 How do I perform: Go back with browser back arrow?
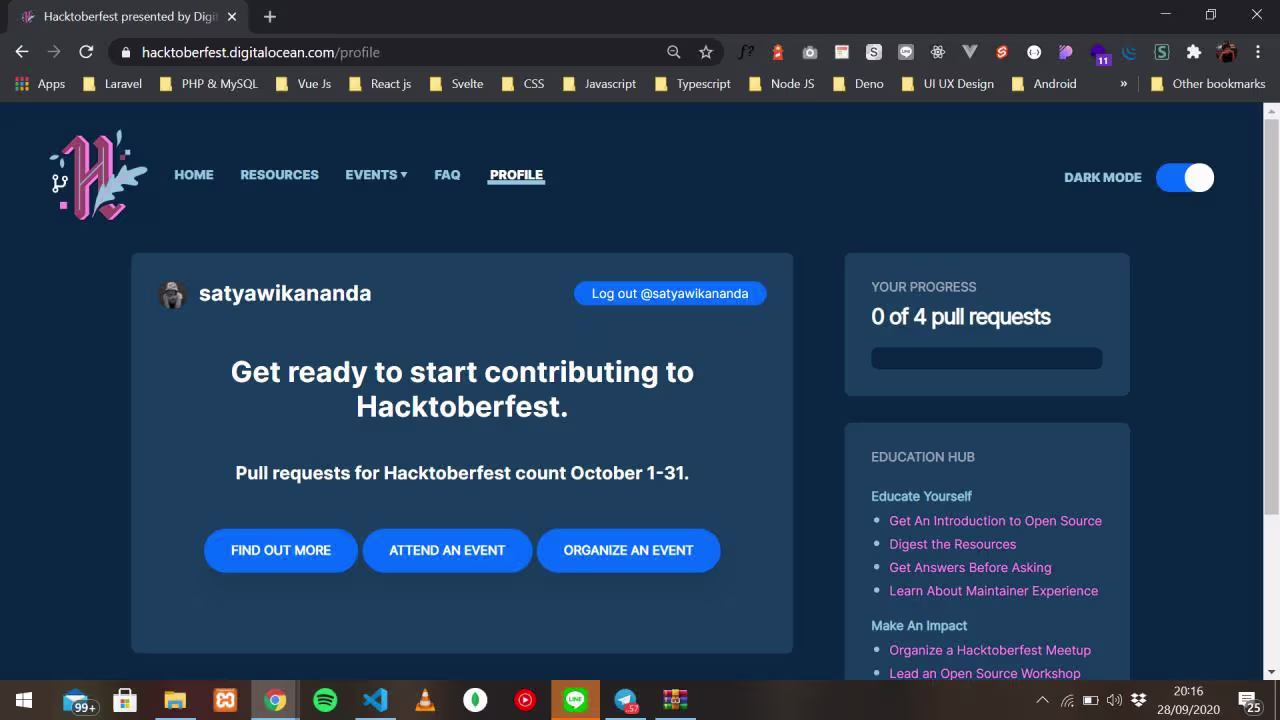click(x=22, y=52)
